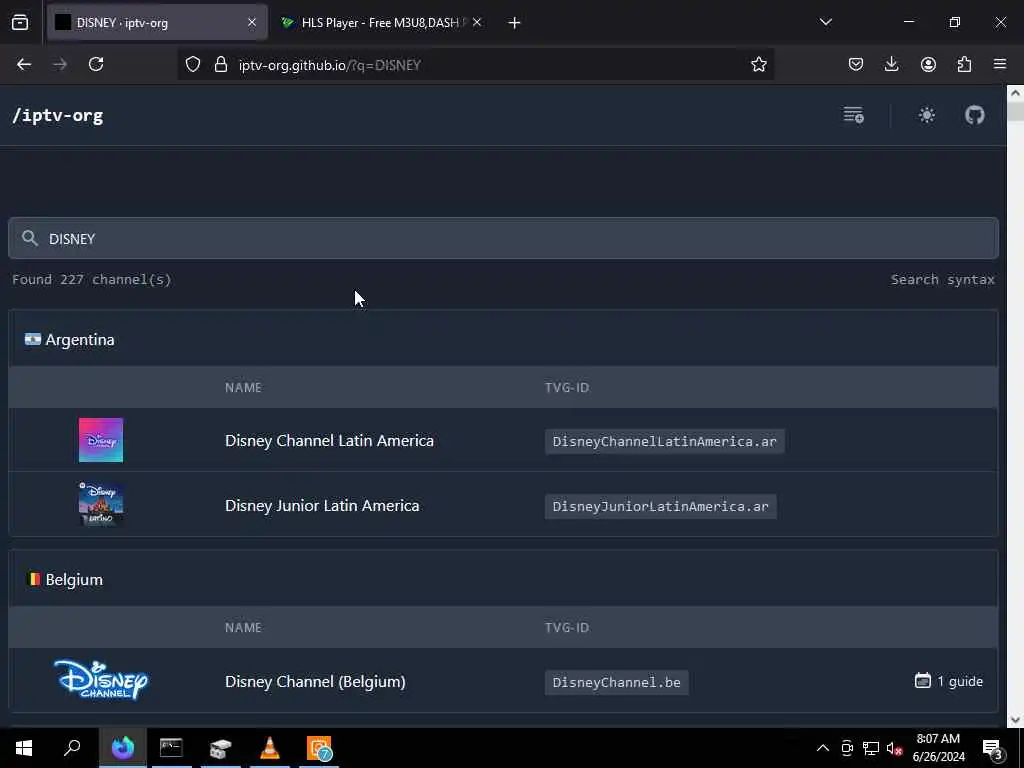
Task: Show hidden system tray icons
Action: coord(823,748)
